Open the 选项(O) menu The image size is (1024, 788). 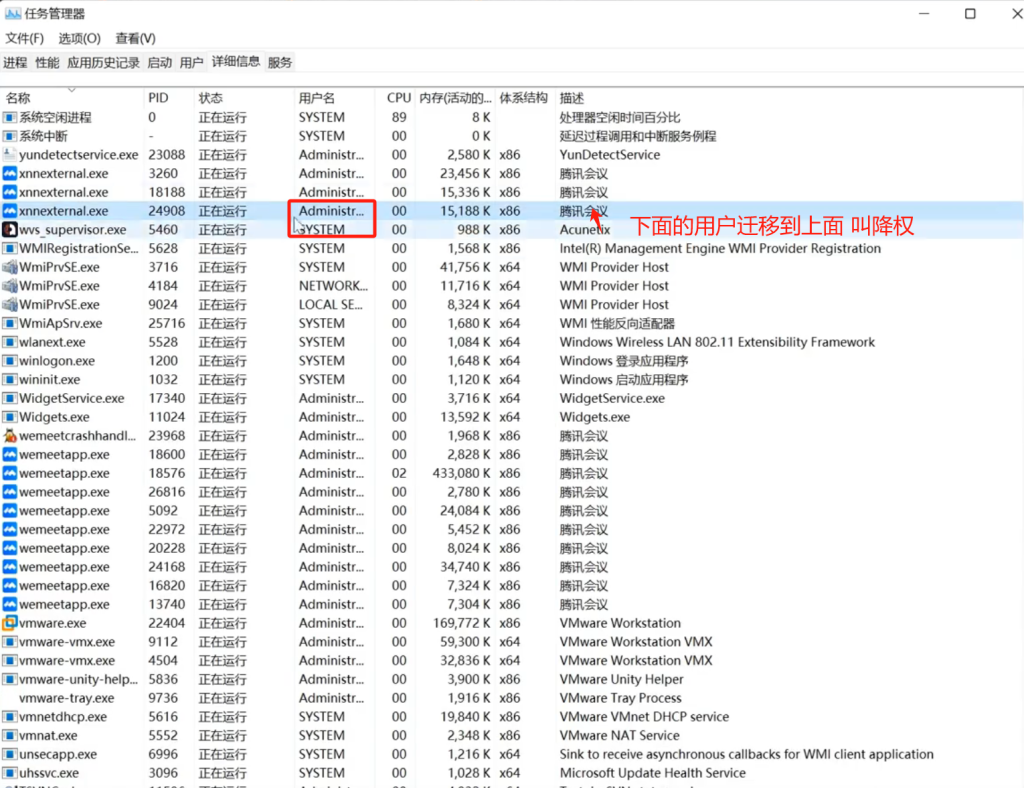tap(80, 39)
